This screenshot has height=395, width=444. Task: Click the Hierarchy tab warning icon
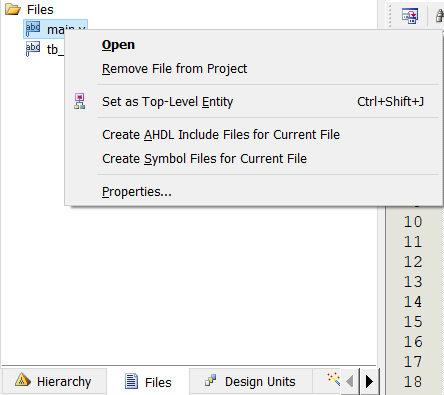coord(23,380)
